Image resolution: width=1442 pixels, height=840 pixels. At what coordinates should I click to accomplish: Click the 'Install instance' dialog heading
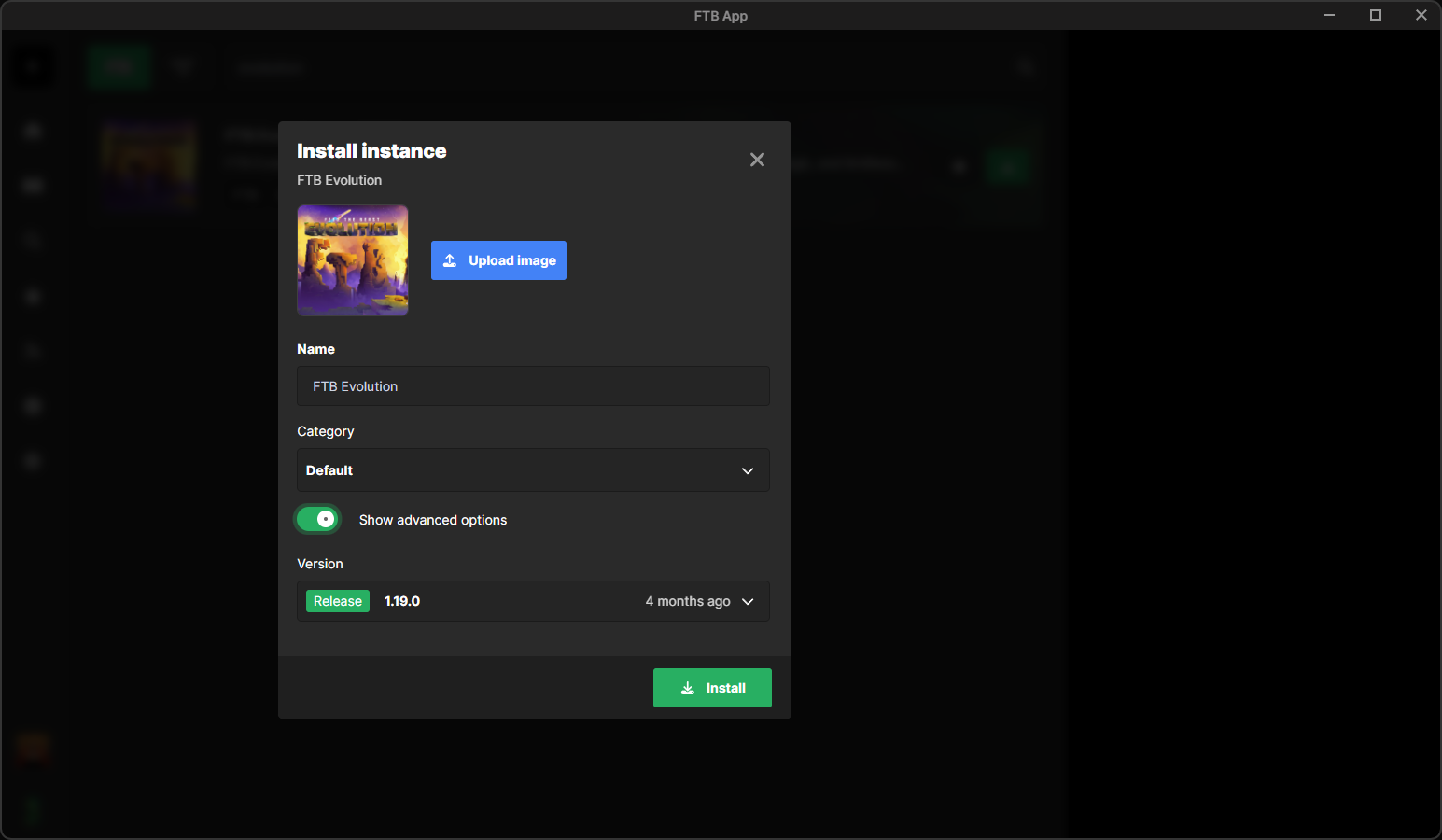click(x=371, y=151)
